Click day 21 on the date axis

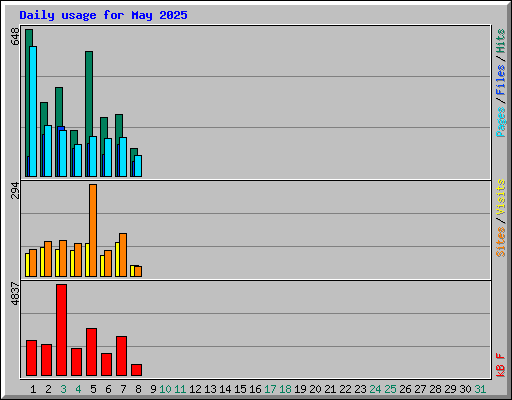tap(330, 389)
